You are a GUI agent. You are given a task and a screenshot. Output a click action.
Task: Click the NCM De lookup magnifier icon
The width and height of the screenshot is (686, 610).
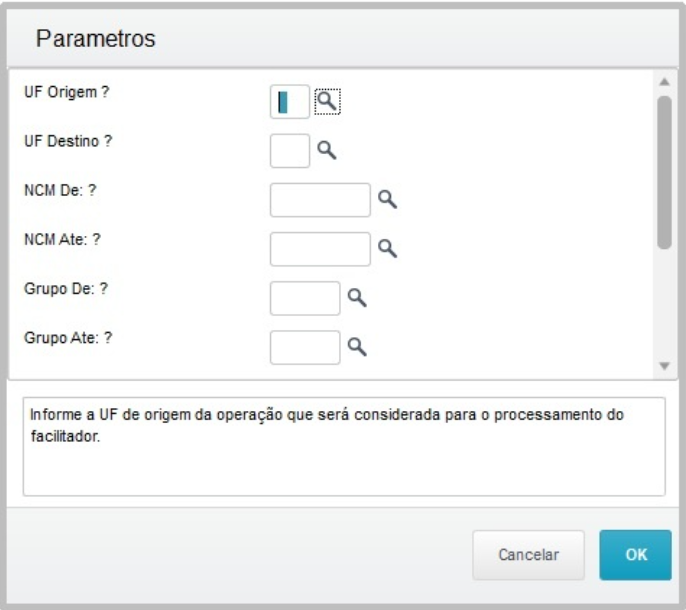tap(387, 199)
